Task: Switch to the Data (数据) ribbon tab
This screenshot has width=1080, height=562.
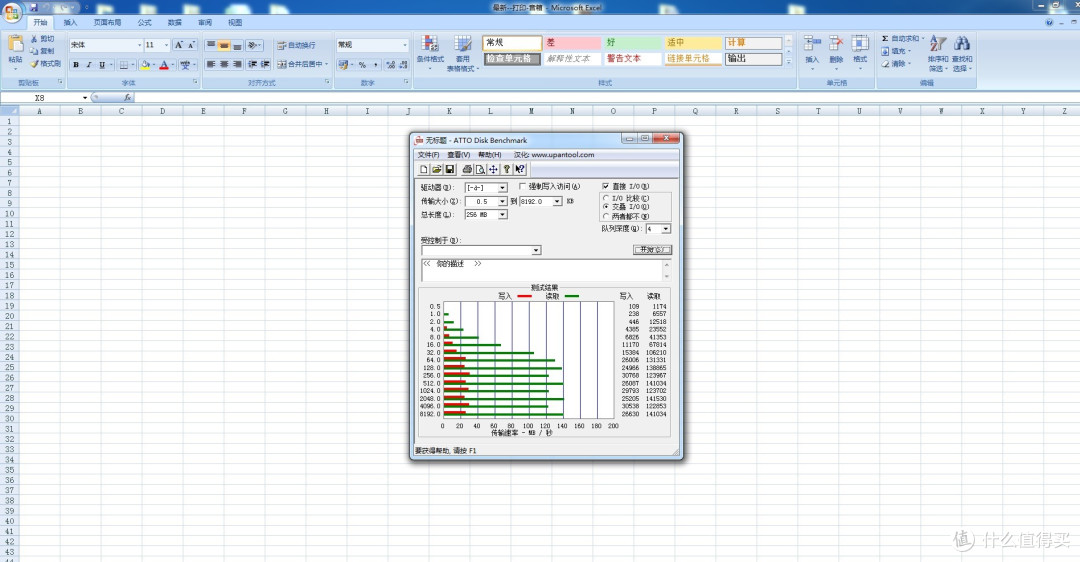Action: point(175,23)
